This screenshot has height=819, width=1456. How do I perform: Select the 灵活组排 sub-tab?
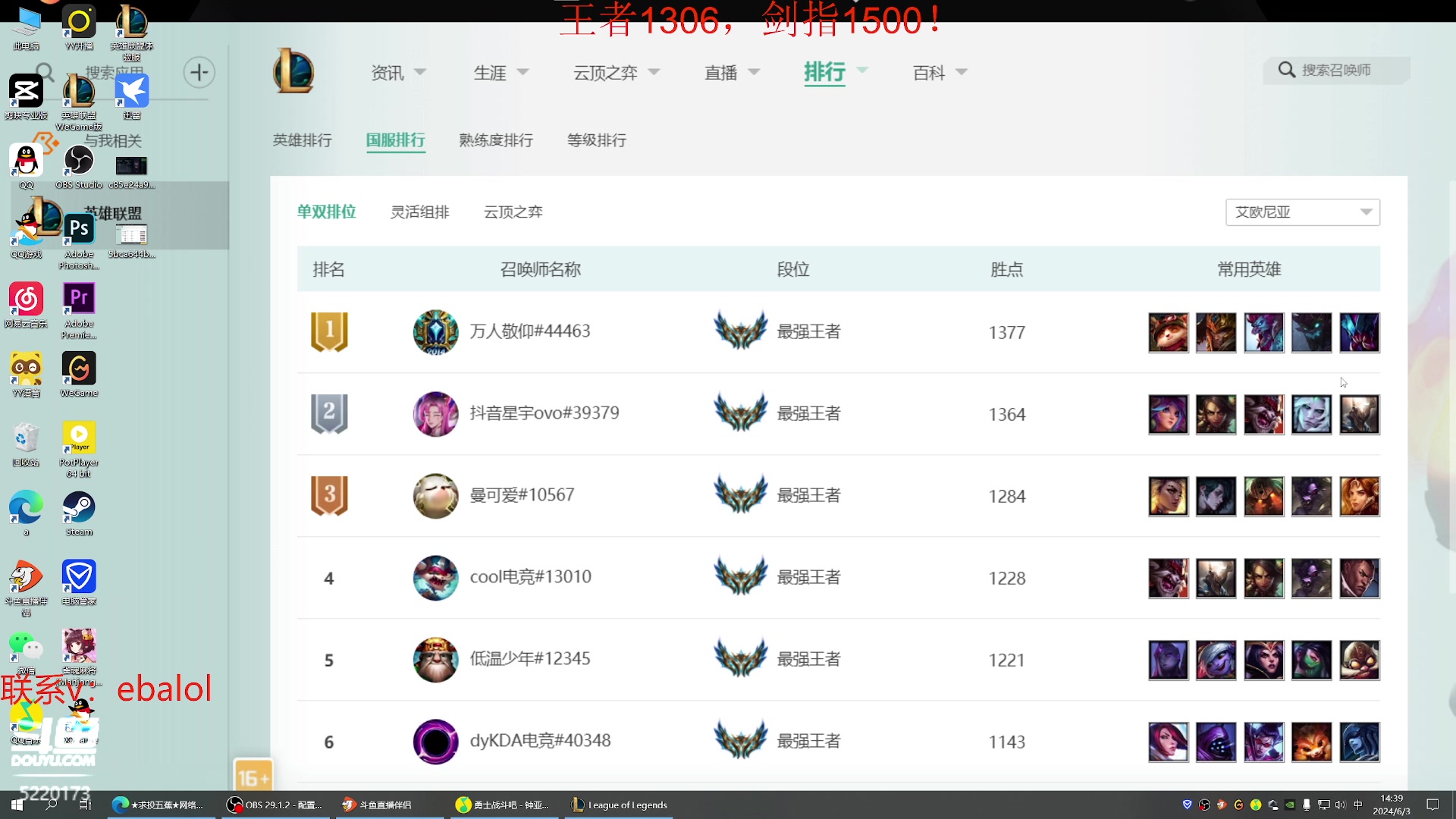(420, 212)
